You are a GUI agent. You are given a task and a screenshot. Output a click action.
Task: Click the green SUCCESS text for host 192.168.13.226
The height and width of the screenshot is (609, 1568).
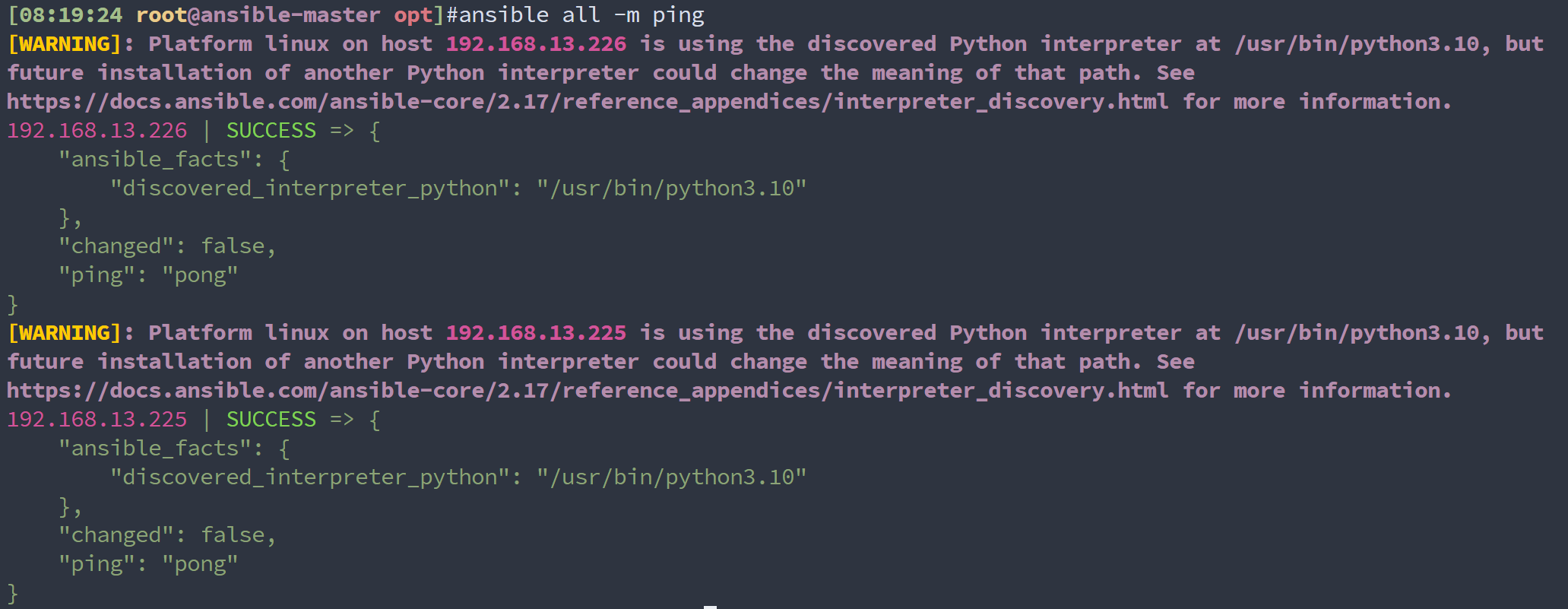tap(271, 131)
